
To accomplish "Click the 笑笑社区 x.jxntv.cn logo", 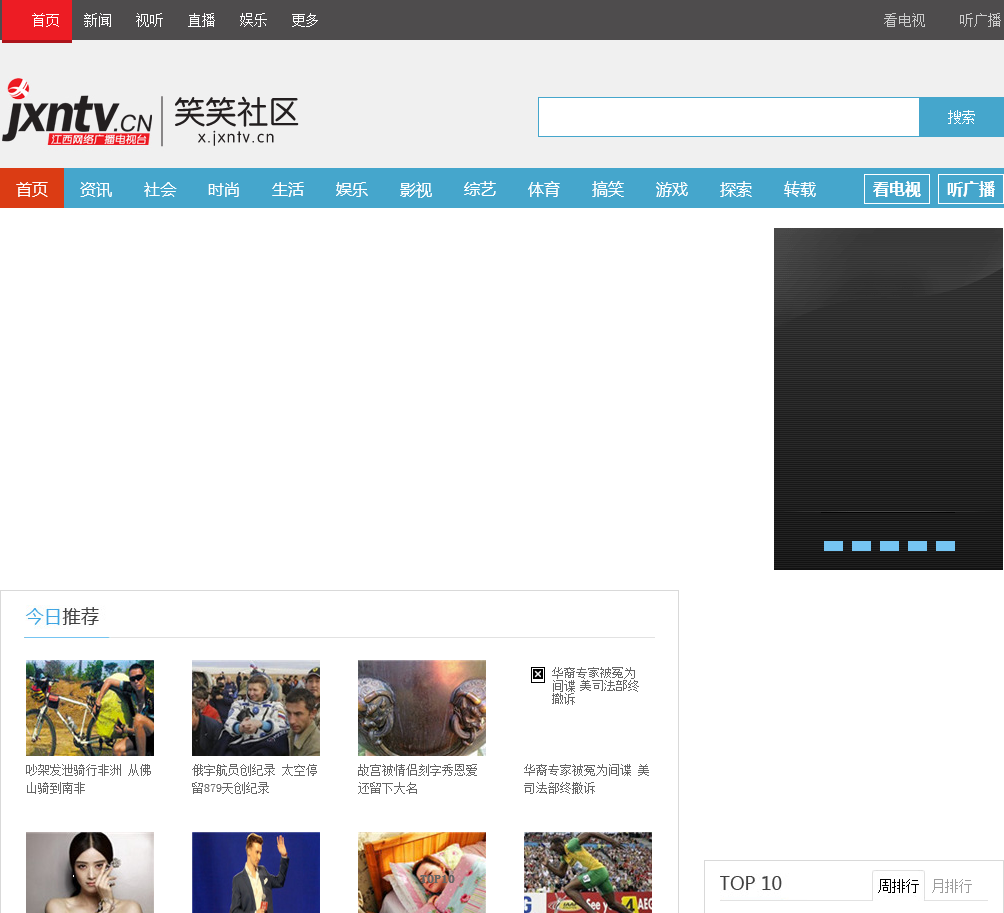I will (236, 121).
